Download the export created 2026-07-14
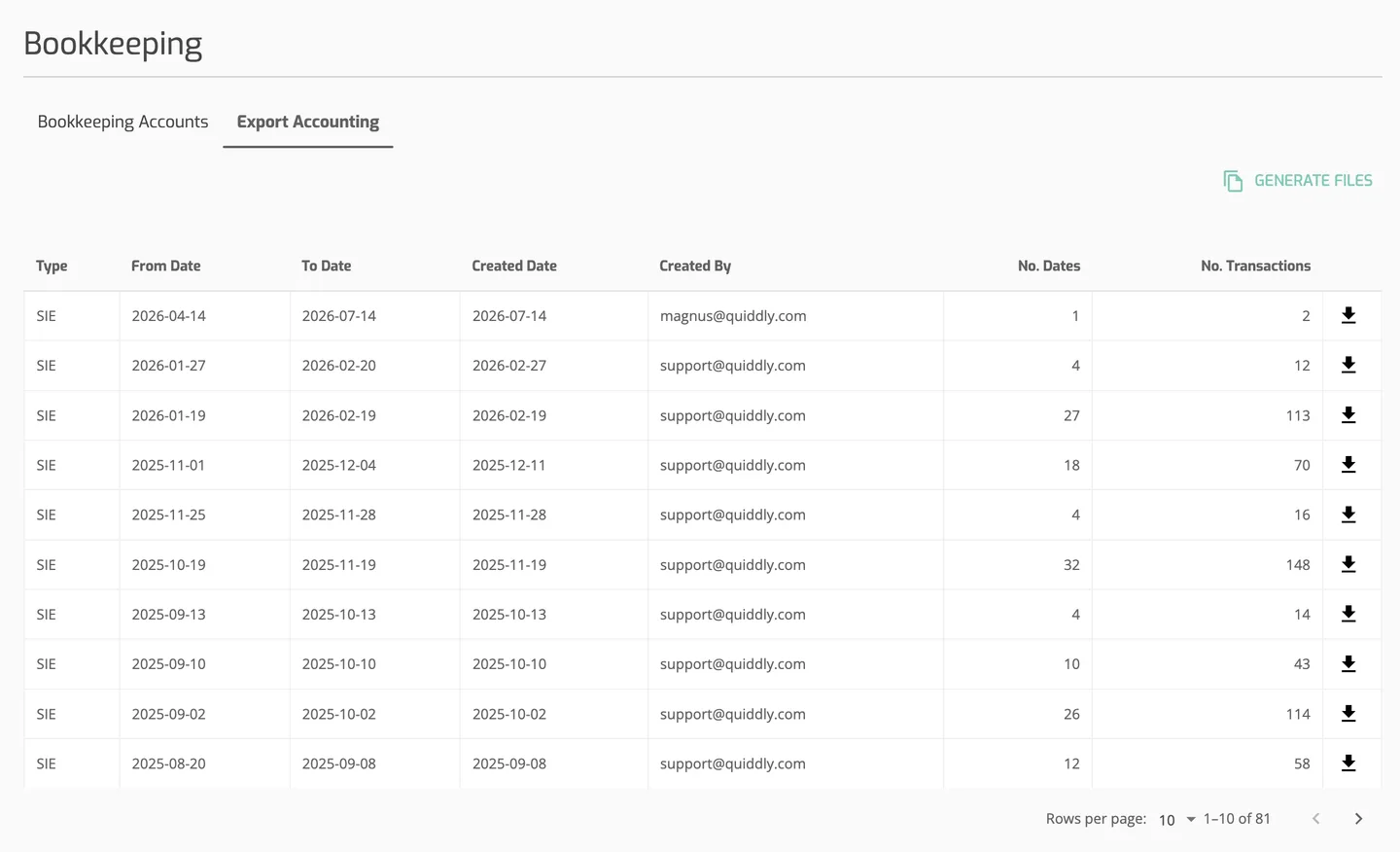Screen dimensions: 1400x852 [x=1348, y=315]
